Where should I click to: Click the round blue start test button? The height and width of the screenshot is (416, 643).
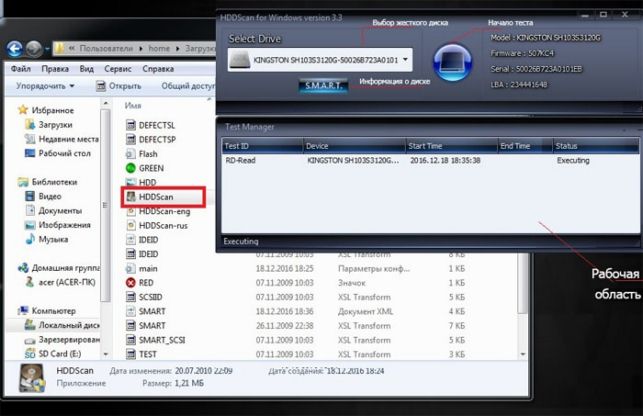(453, 63)
